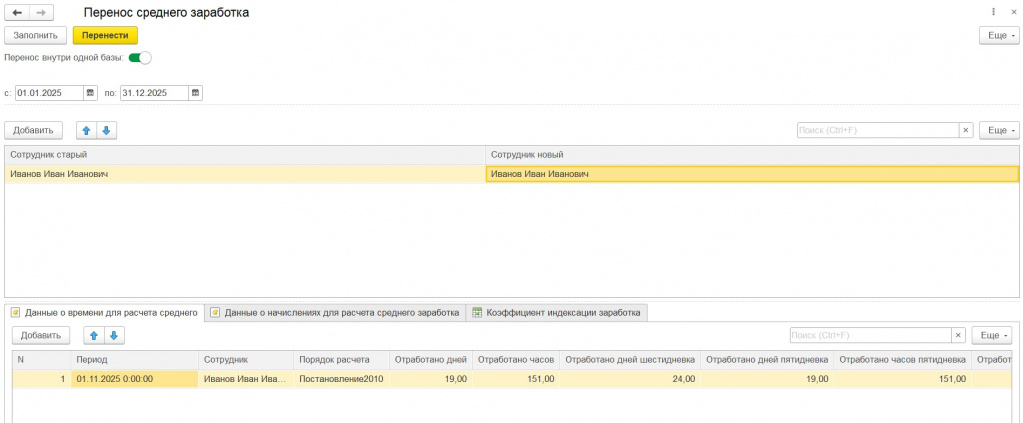
Task: Open 'Коэффициент индексации заработка' tab
Action: (x=557, y=313)
